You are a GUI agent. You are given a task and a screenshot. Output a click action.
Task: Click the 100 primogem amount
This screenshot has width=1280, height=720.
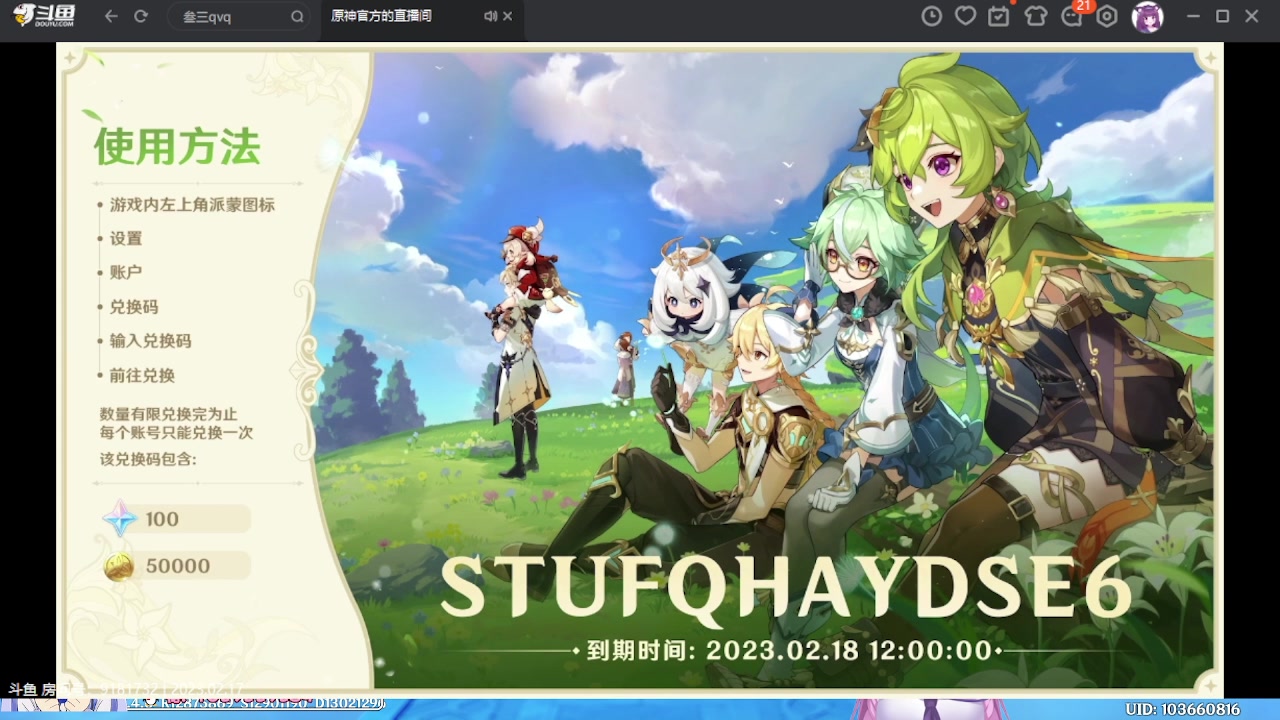coord(162,520)
